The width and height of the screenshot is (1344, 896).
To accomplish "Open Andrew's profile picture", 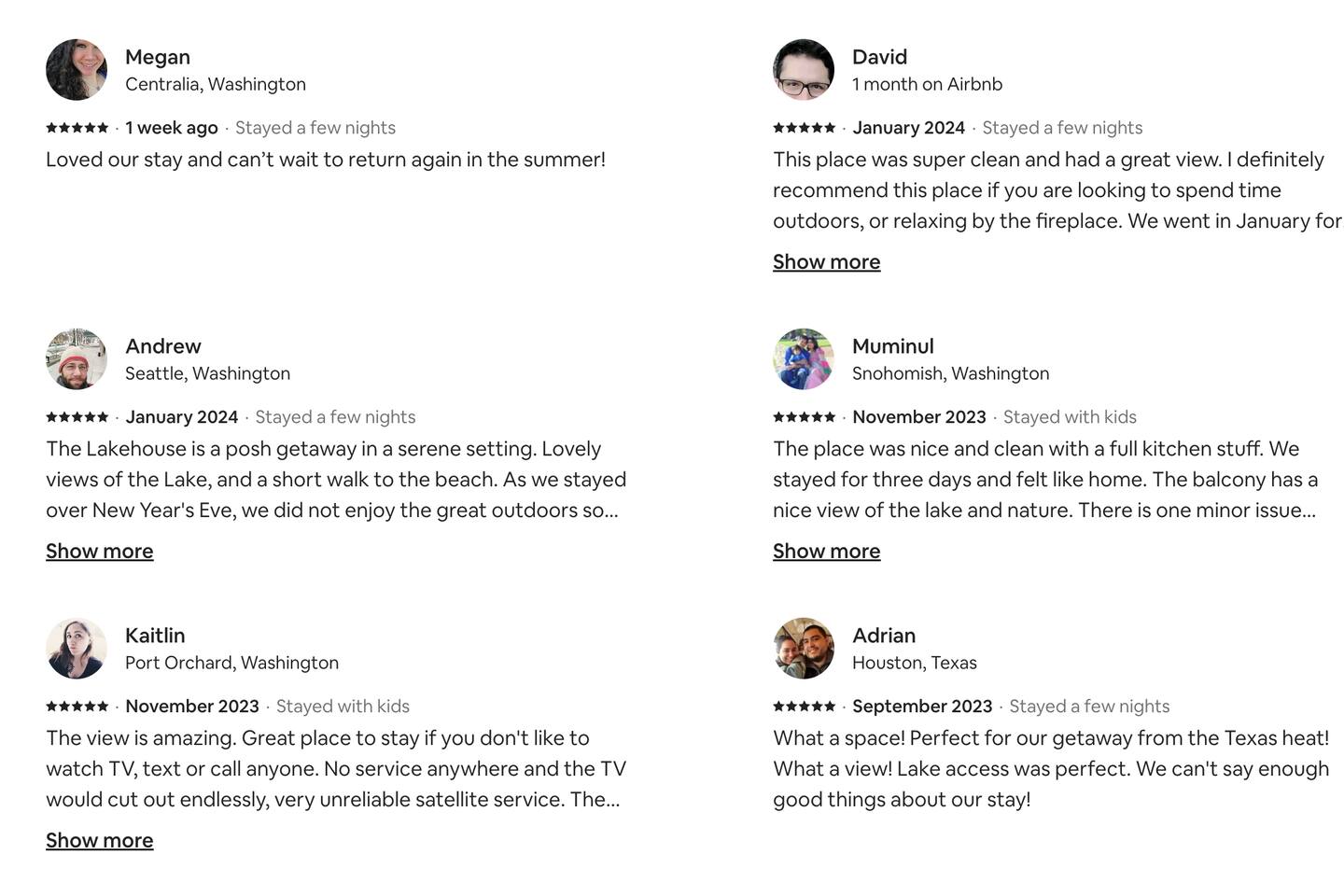I will coord(77,359).
